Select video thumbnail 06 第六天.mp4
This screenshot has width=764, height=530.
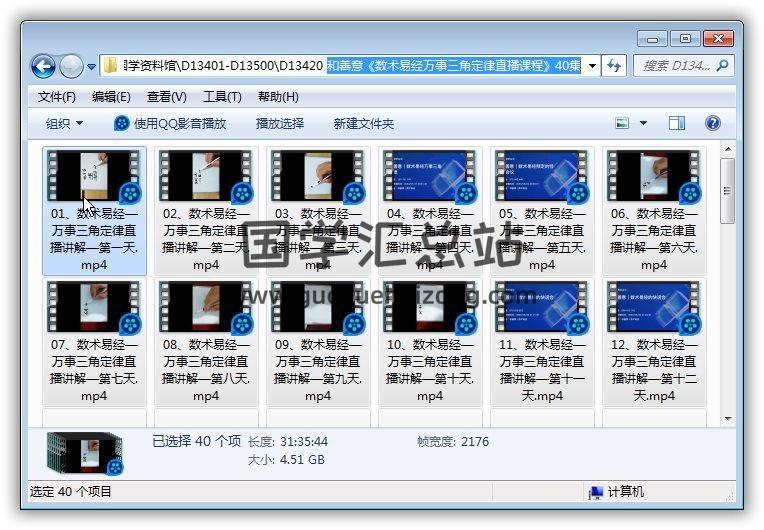pyautogui.click(x=653, y=176)
